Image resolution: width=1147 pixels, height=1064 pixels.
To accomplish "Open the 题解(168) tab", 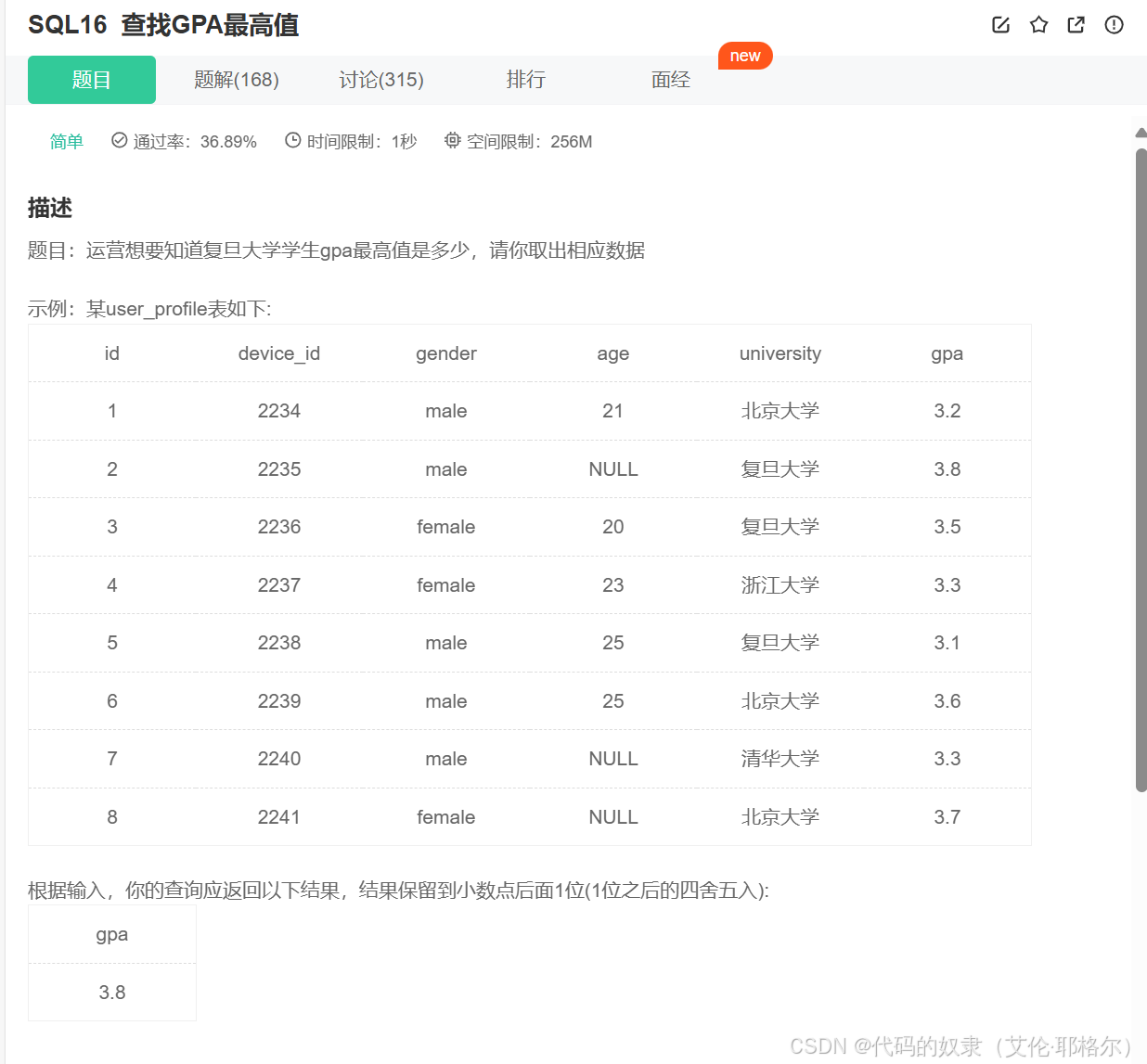I will pyautogui.click(x=237, y=80).
